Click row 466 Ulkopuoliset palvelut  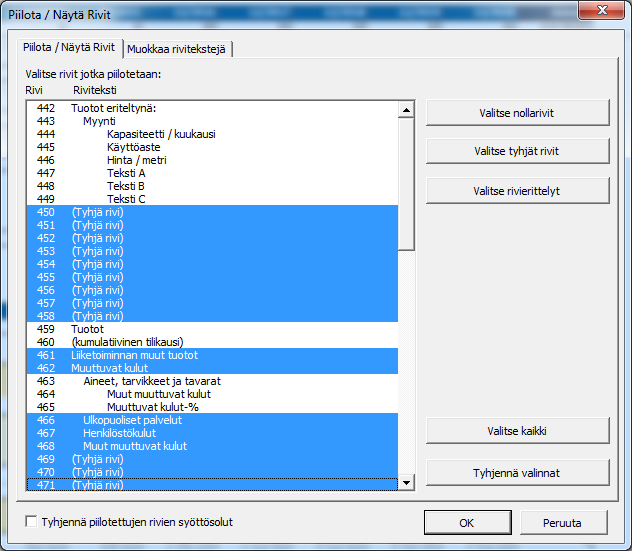pyautogui.click(x=212, y=420)
